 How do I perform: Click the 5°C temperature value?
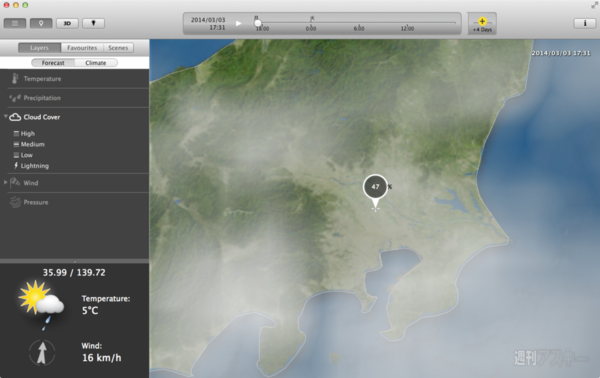tap(90, 310)
